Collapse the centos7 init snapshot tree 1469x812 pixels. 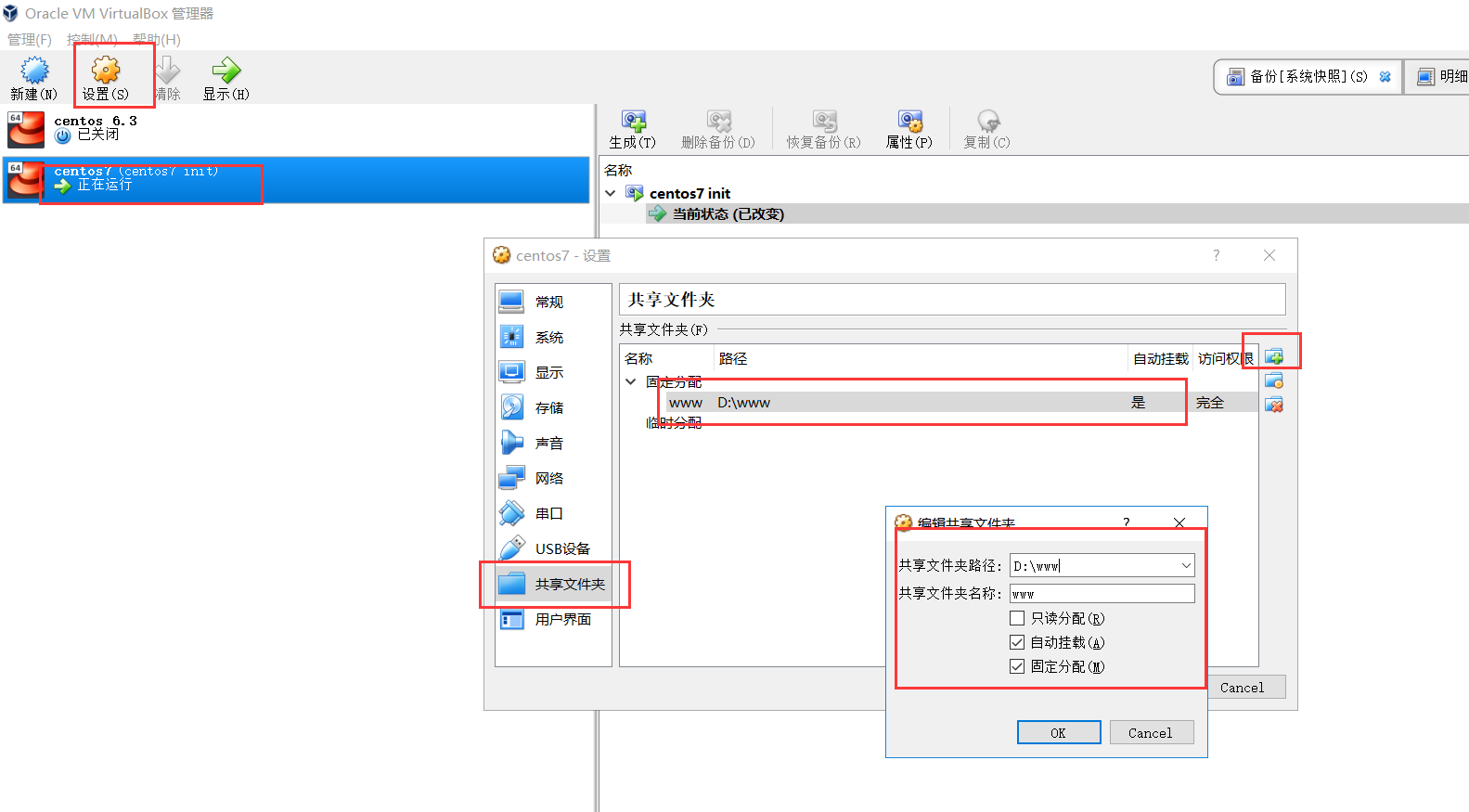pyautogui.click(x=611, y=193)
